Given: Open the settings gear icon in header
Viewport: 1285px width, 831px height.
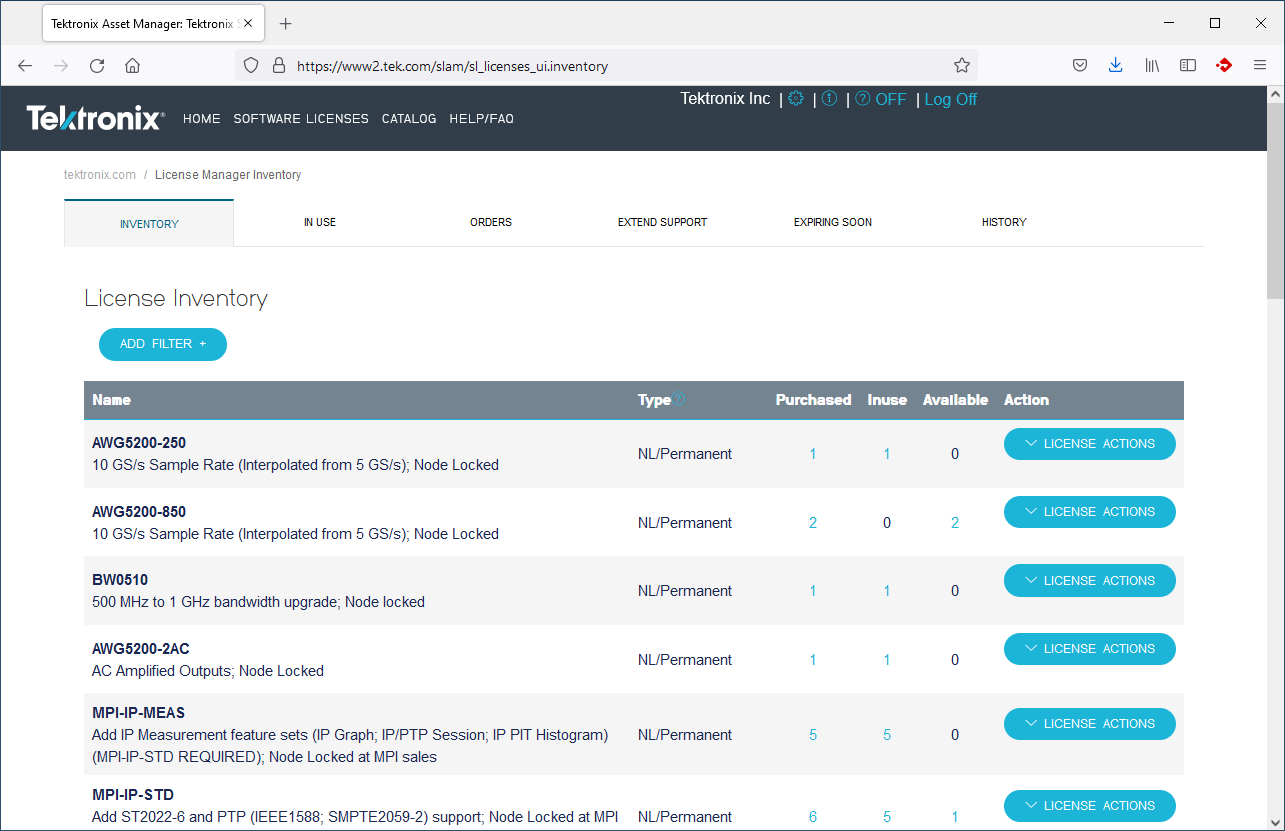Looking at the screenshot, I should [796, 99].
